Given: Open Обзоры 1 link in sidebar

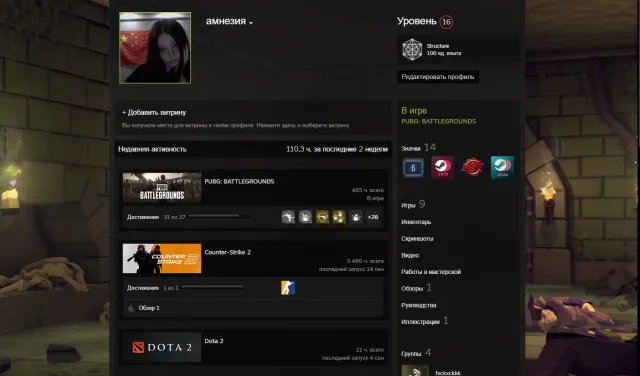Looking at the screenshot, I should point(416,288).
